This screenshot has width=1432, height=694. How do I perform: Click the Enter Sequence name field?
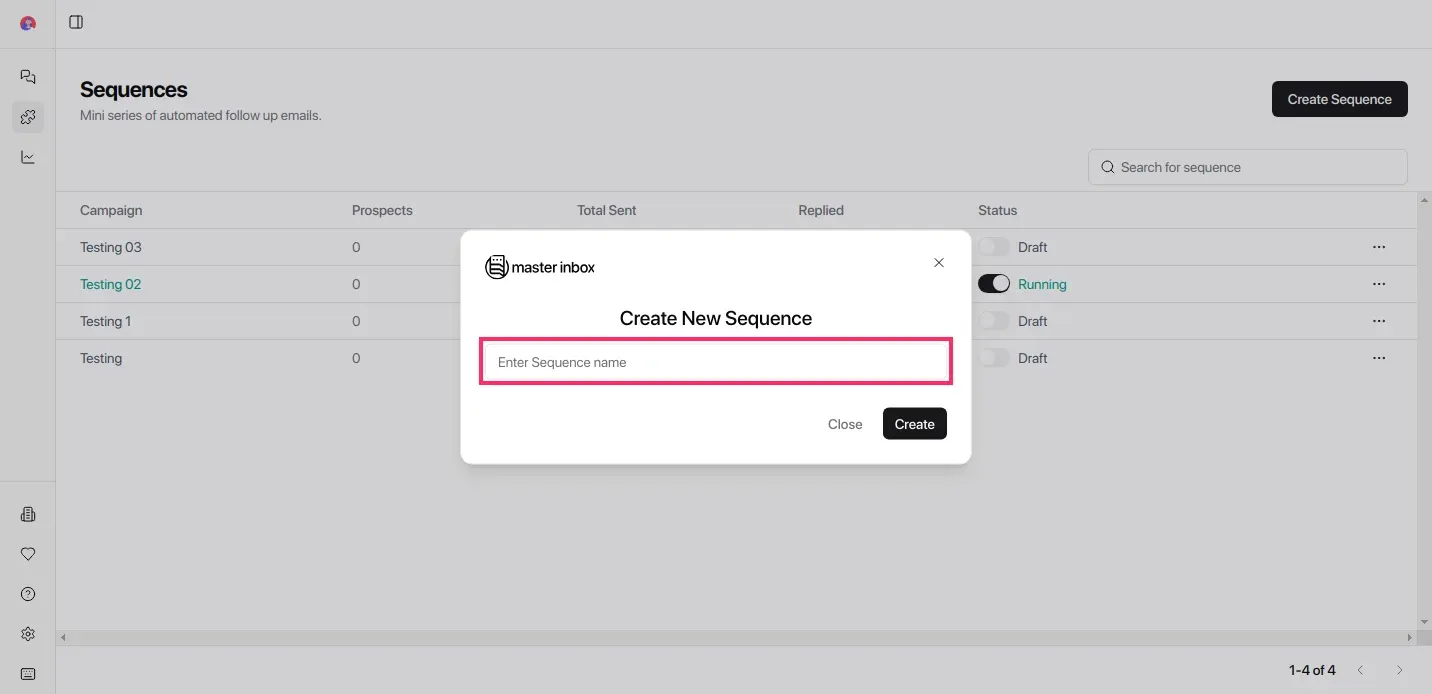coord(716,362)
